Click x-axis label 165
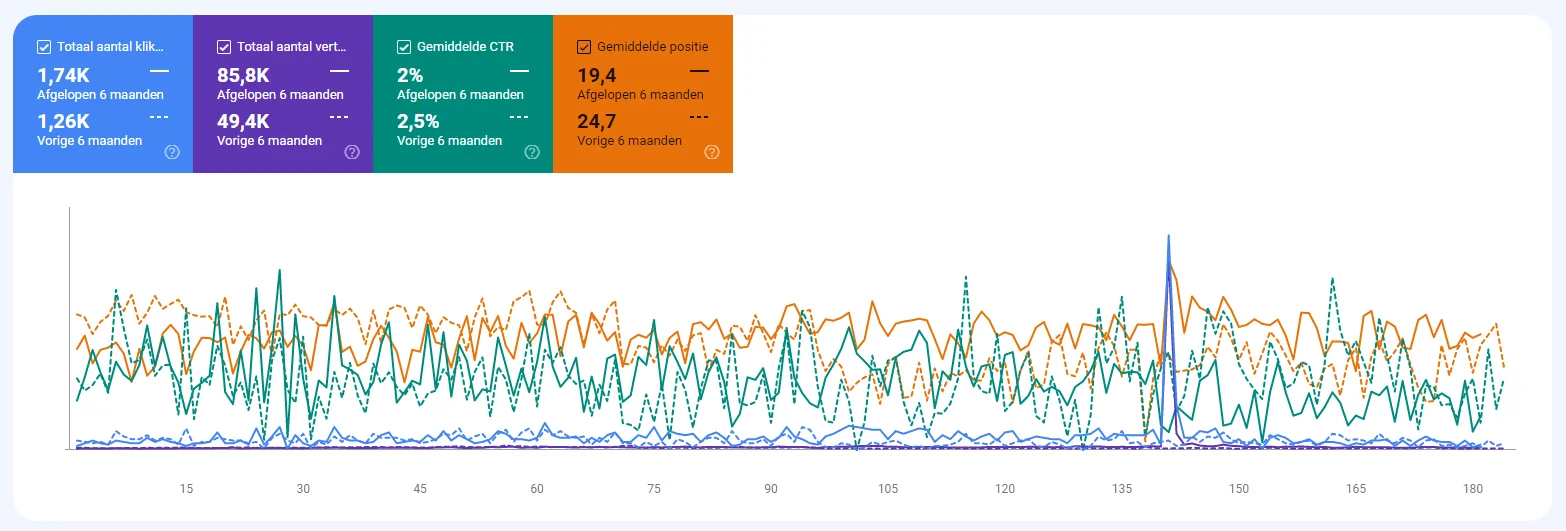This screenshot has width=1566, height=531. tap(1356, 489)
